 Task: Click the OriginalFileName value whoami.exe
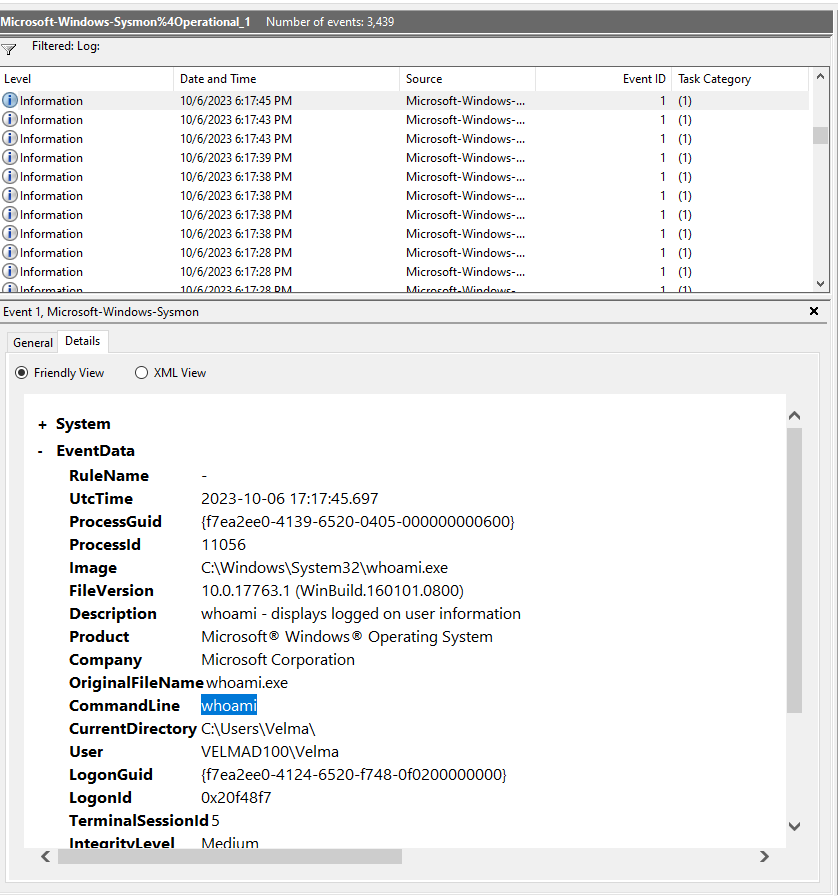click(247, 682)
